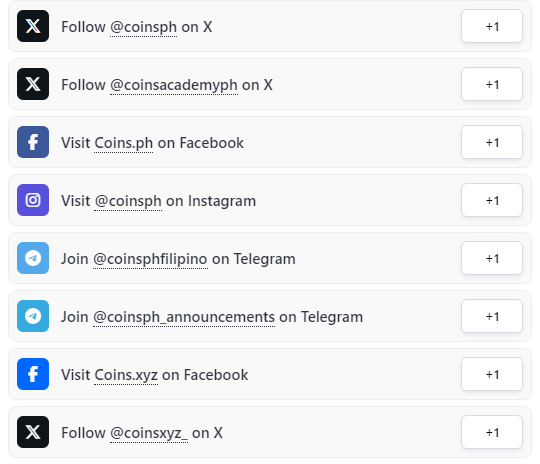
Task: Open the @coinsacademyph link text
Action: (x=174, y=85)
